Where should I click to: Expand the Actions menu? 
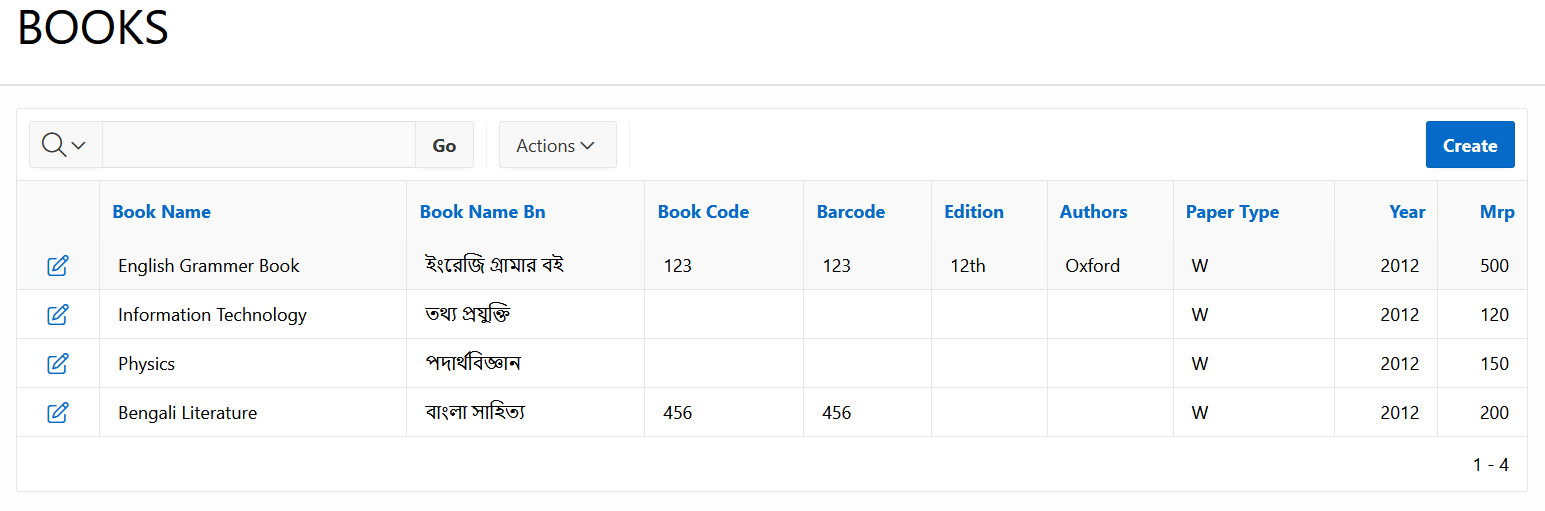(x=557, y=145)
